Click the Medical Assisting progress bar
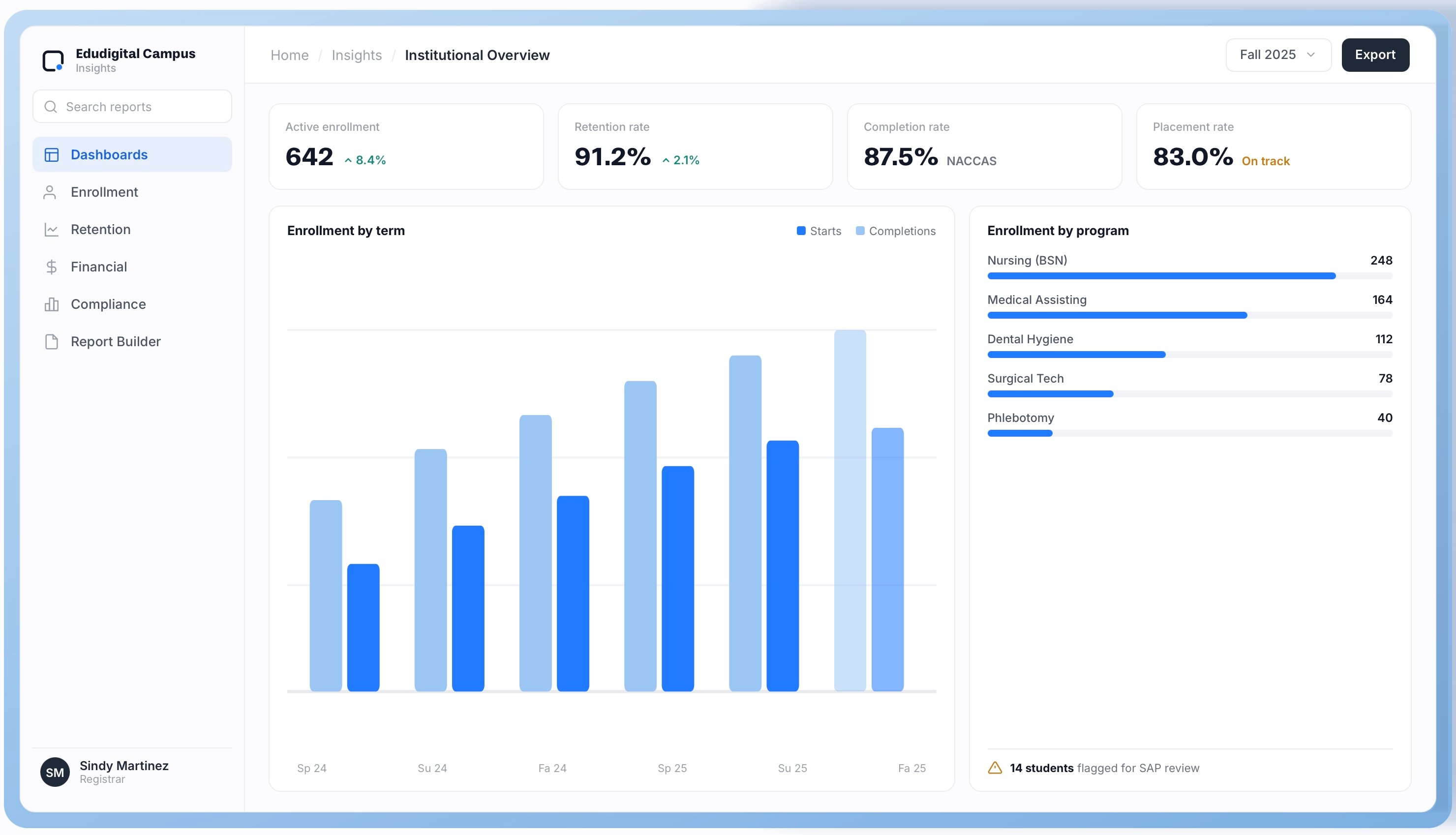The height and width of the screenshot is (835, 1456). pyautogui.click(x=1189, y=315)
